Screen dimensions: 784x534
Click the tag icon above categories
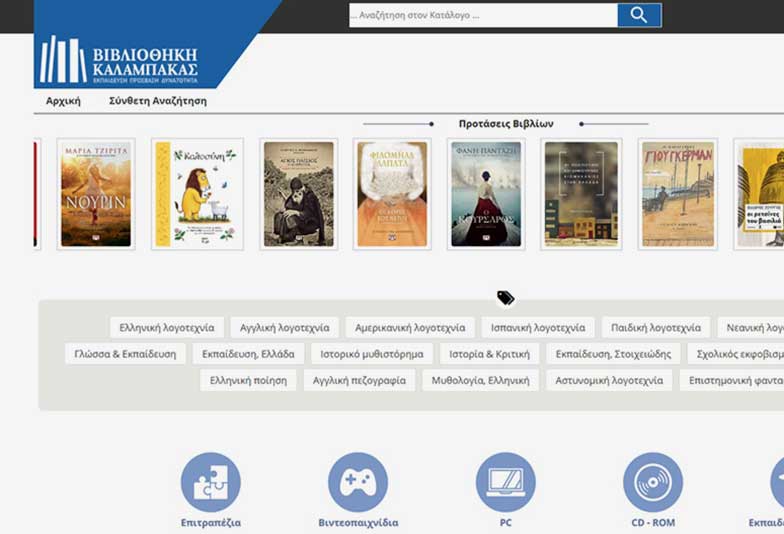(506, 298)
